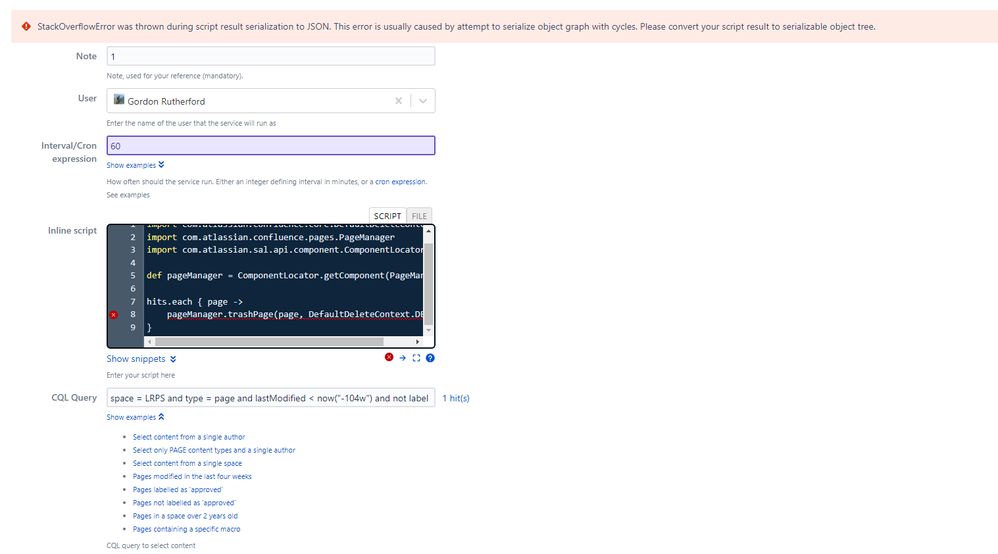
Task: Click the blue arrow icon below the script
Action: point(402,358)
